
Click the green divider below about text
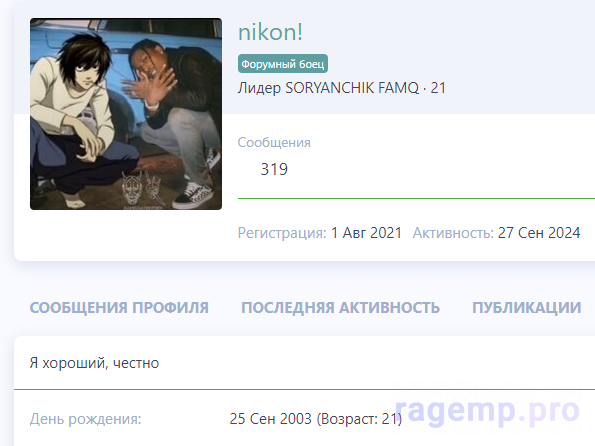click(x=304, y=389)
